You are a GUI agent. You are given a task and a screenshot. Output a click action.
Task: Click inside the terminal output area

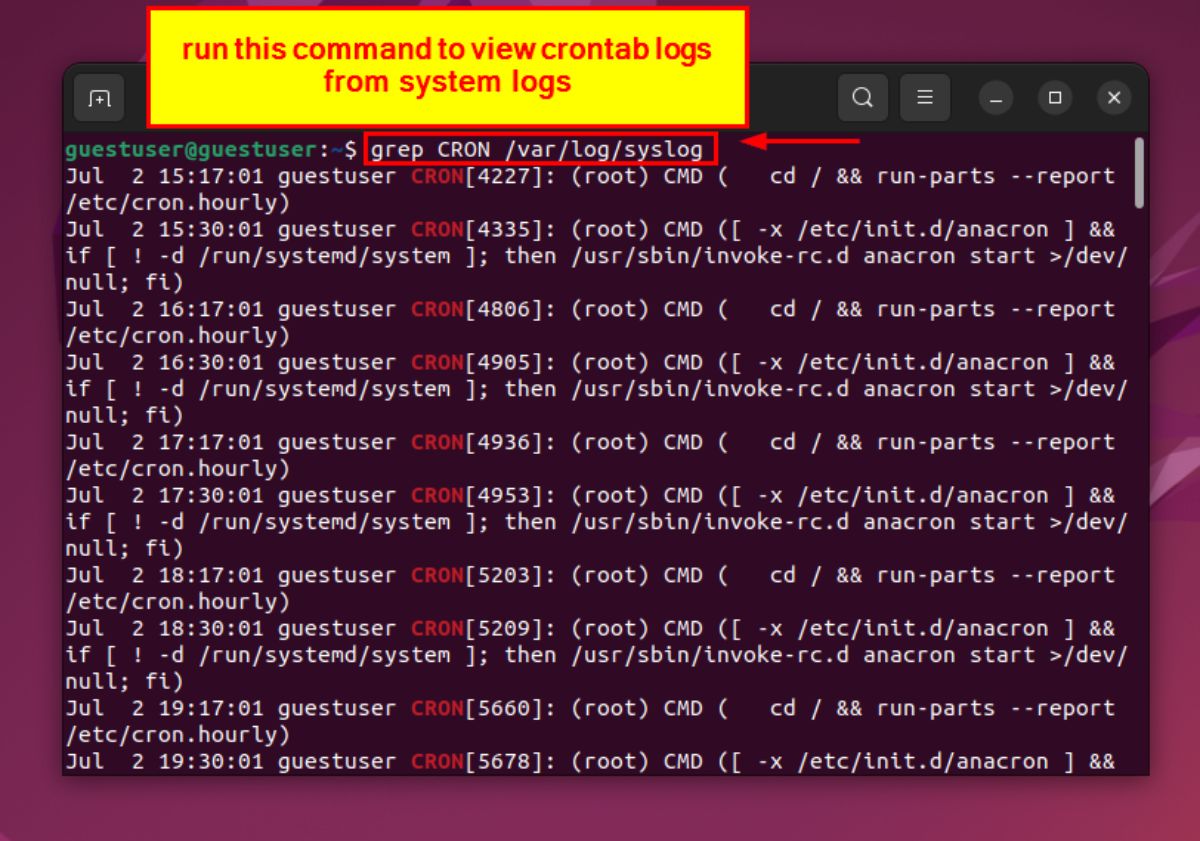600,450
